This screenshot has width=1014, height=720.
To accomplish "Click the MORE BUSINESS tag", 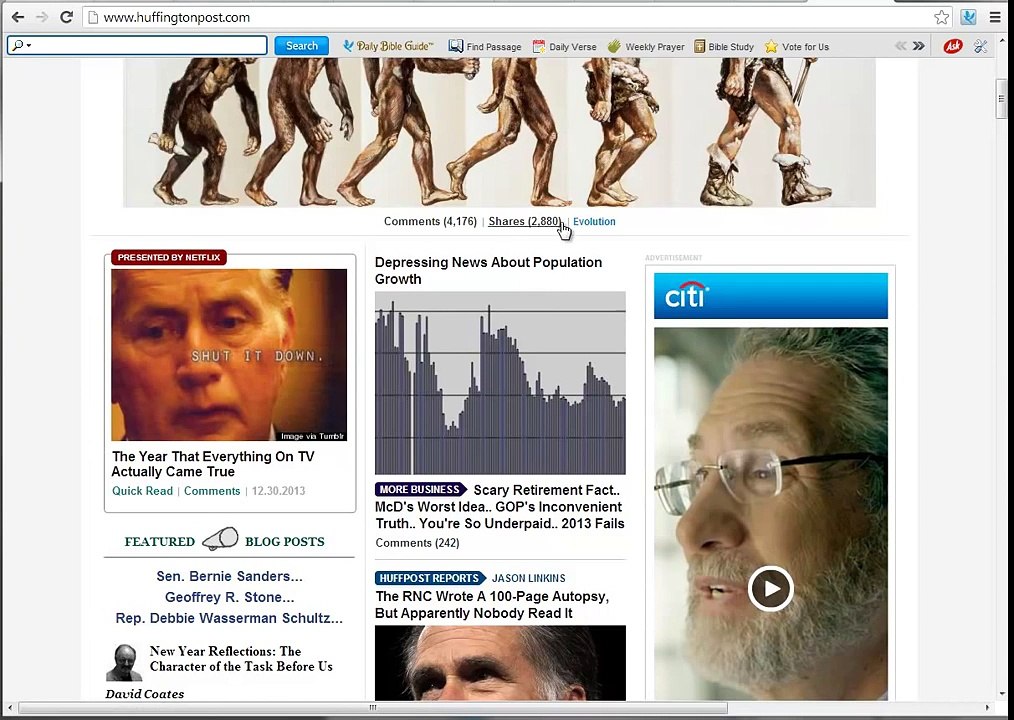I will click(420, 489).
